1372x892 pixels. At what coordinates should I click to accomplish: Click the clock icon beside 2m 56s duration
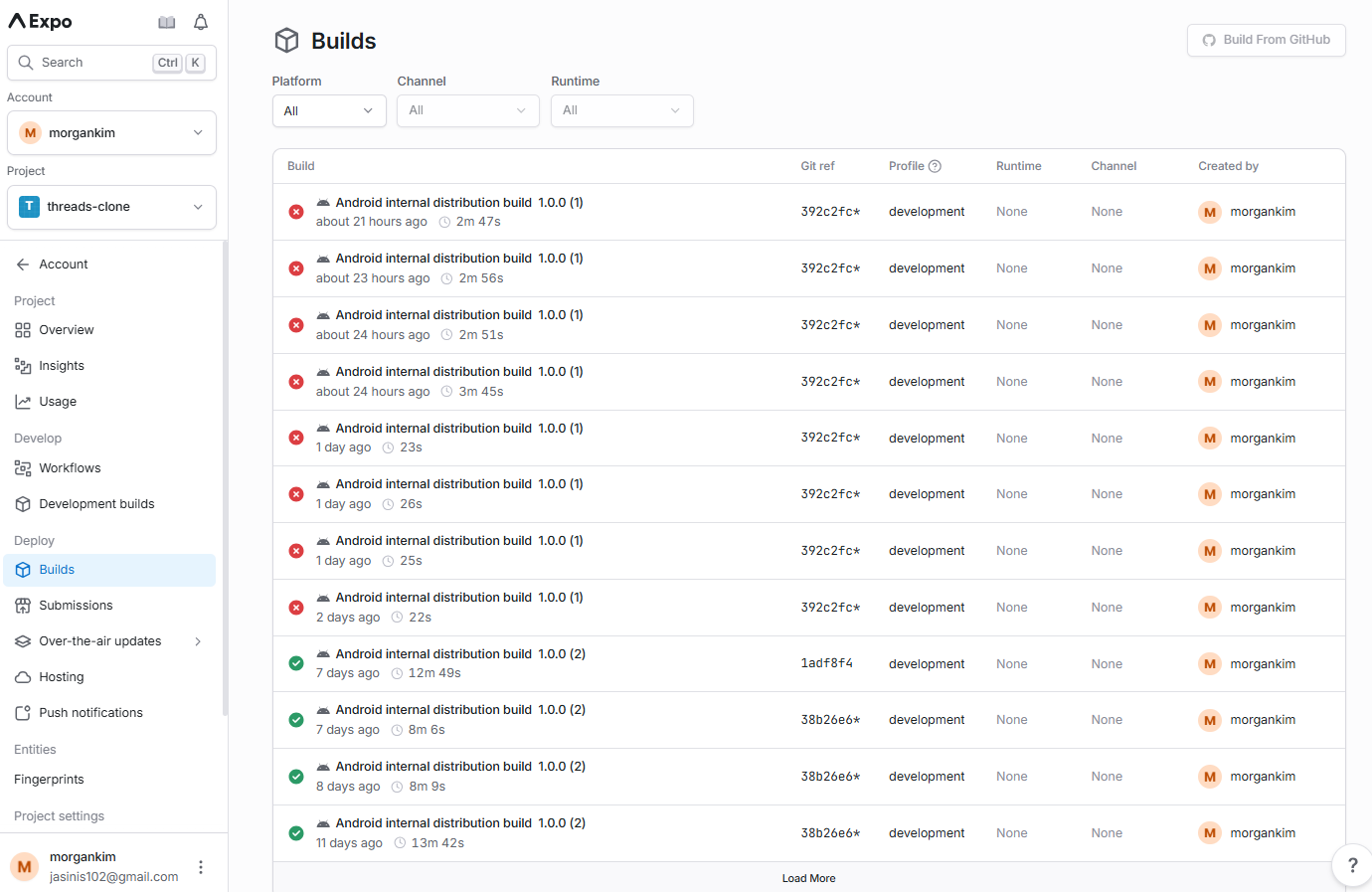446,278
